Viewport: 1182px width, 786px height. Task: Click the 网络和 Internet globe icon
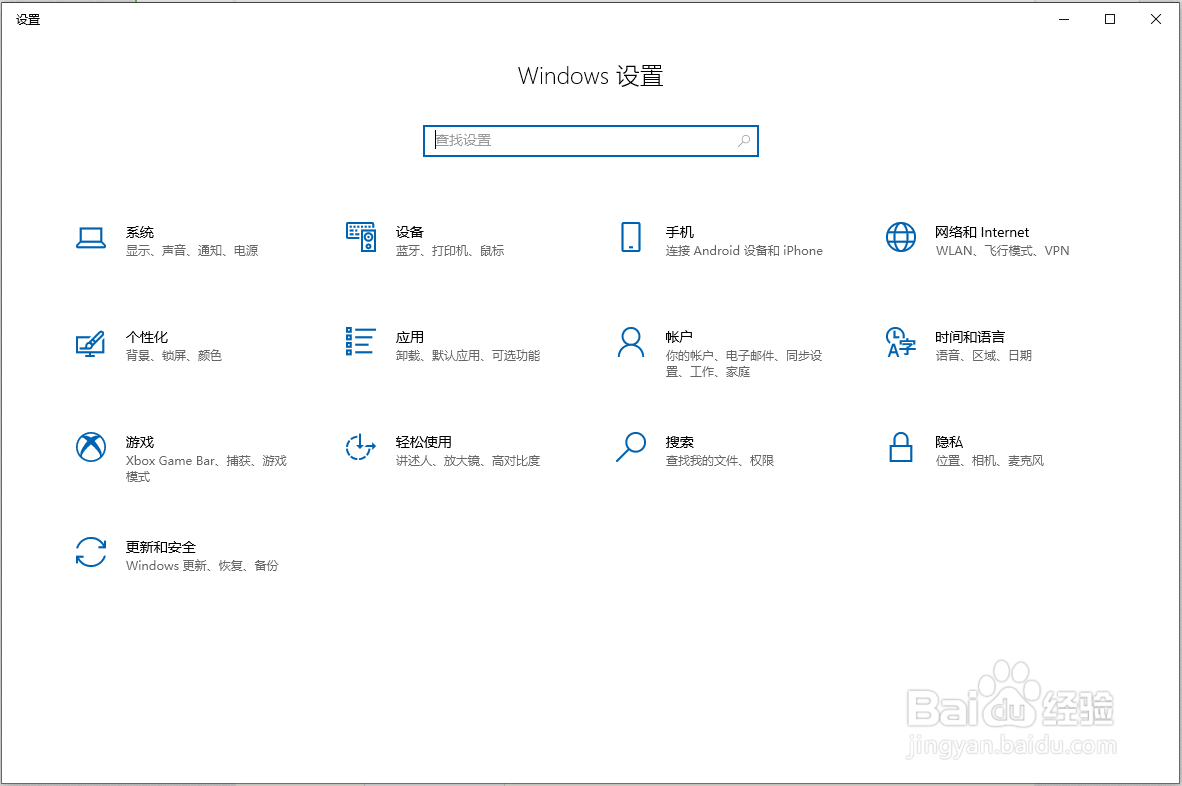[900, 237]
